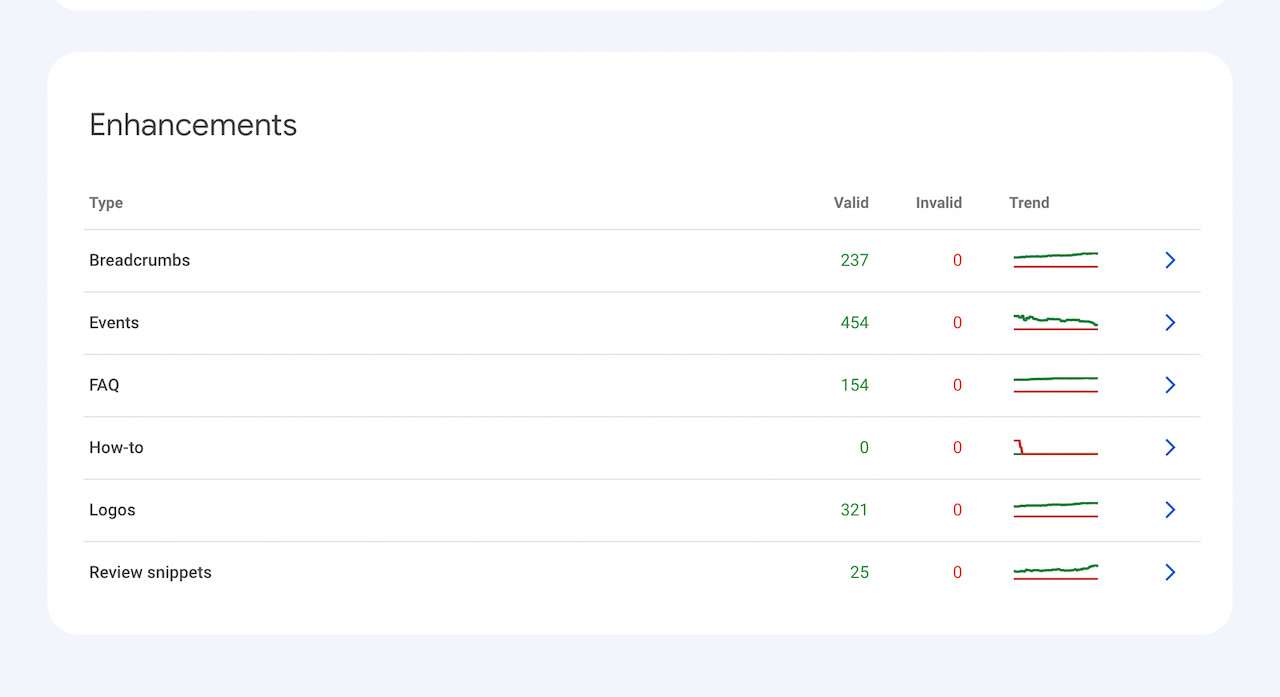Click the Review snippets trend sparkline

(1056, 572)
